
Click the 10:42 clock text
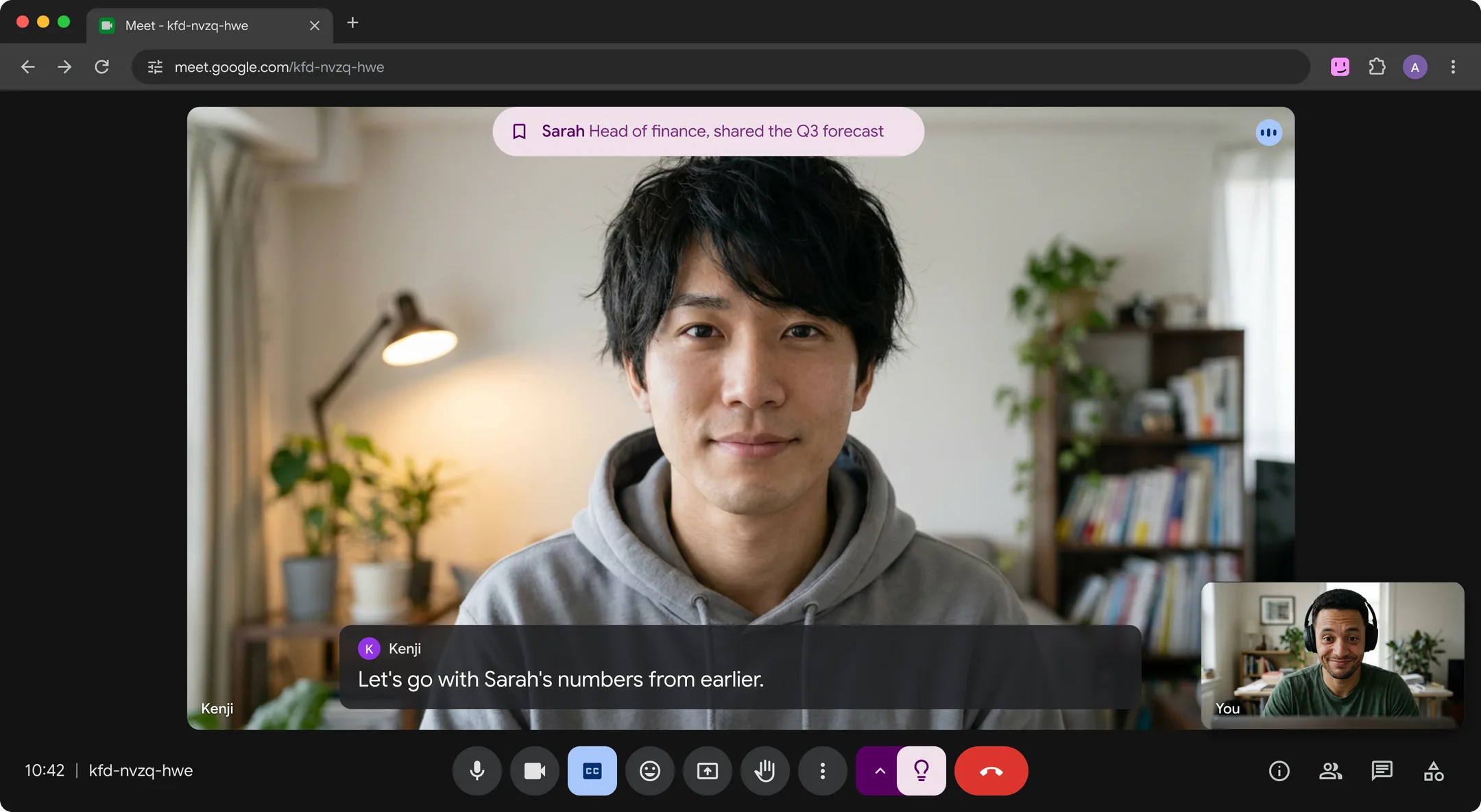coord(45,770)
